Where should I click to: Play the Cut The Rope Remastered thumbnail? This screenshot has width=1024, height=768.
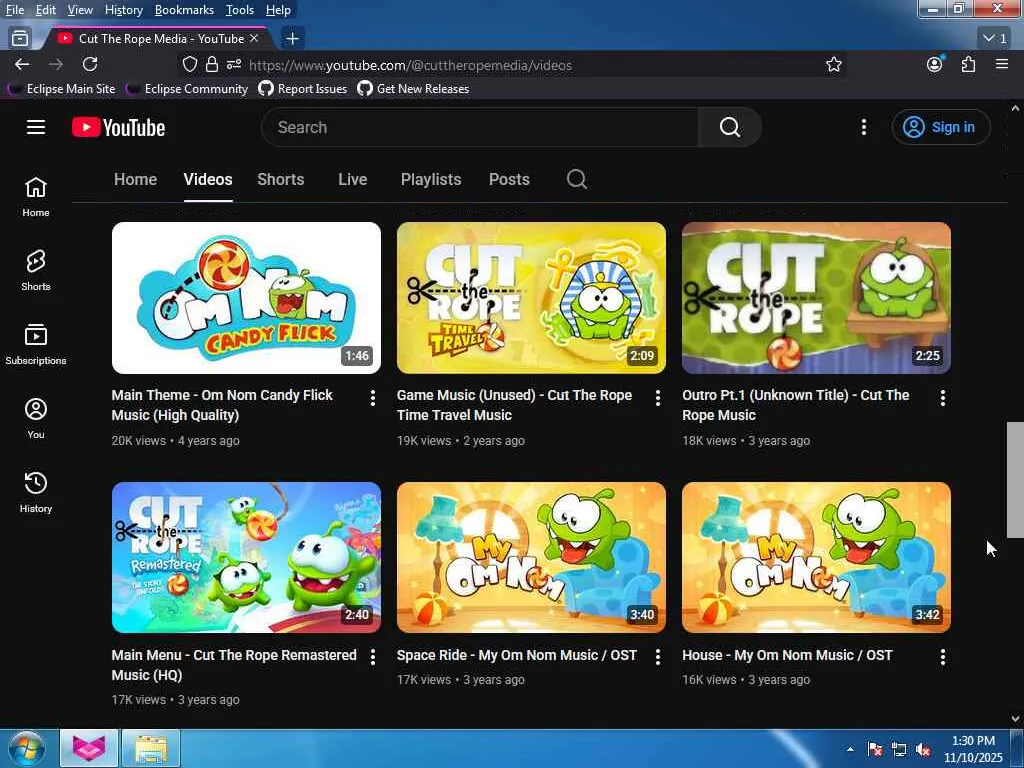(x=246, y=557)
